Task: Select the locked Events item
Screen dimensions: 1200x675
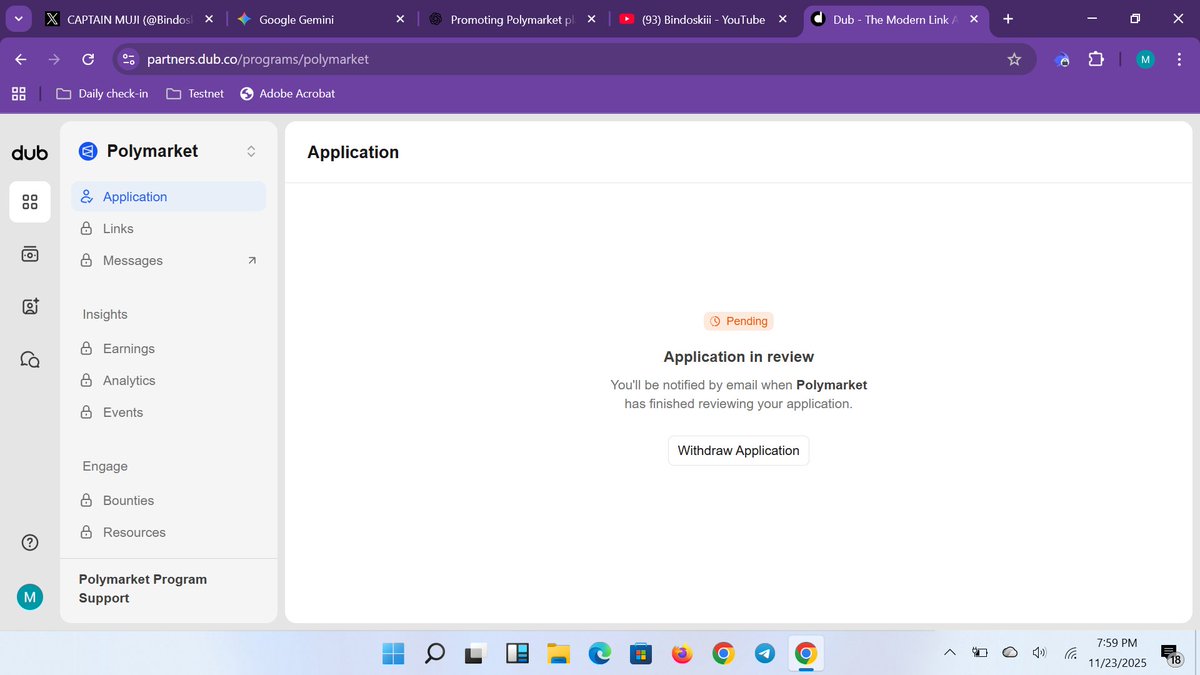Action: (168, 413)
